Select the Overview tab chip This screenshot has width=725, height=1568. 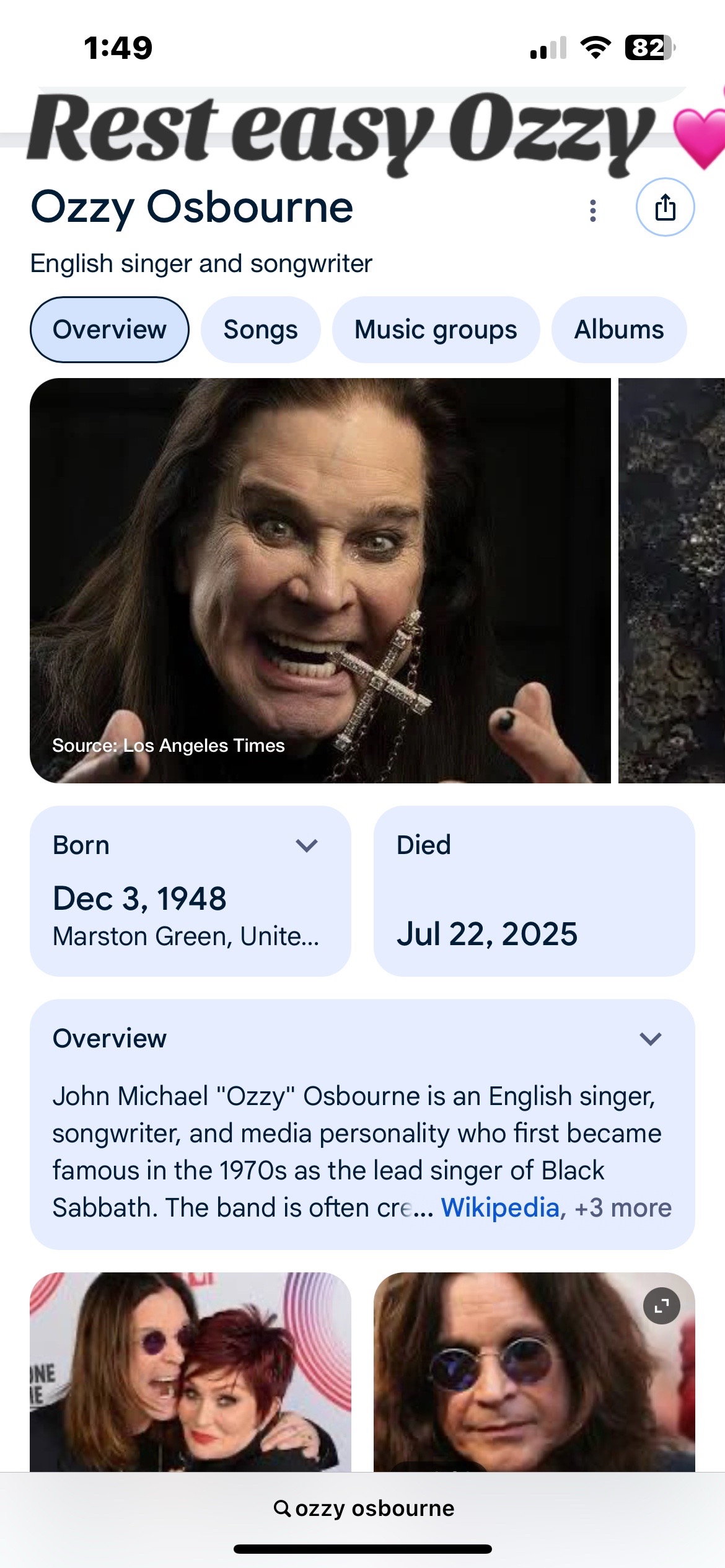(110, 330)
